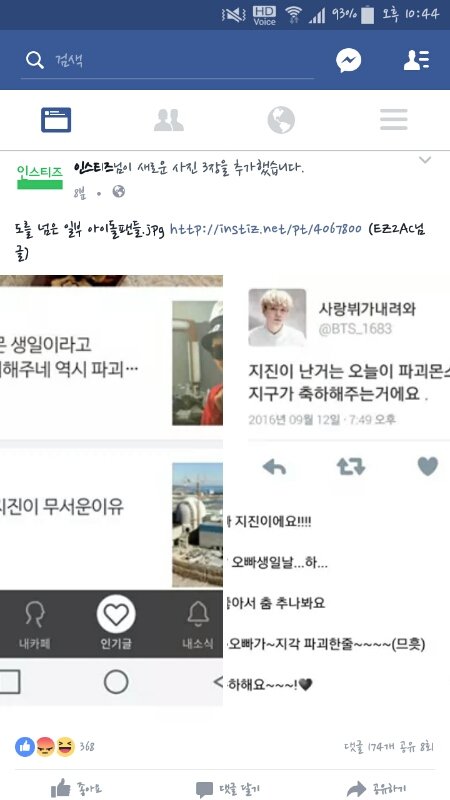
Task: Open the 댓글 174개 comments count
Action: (x=368, y=747)
